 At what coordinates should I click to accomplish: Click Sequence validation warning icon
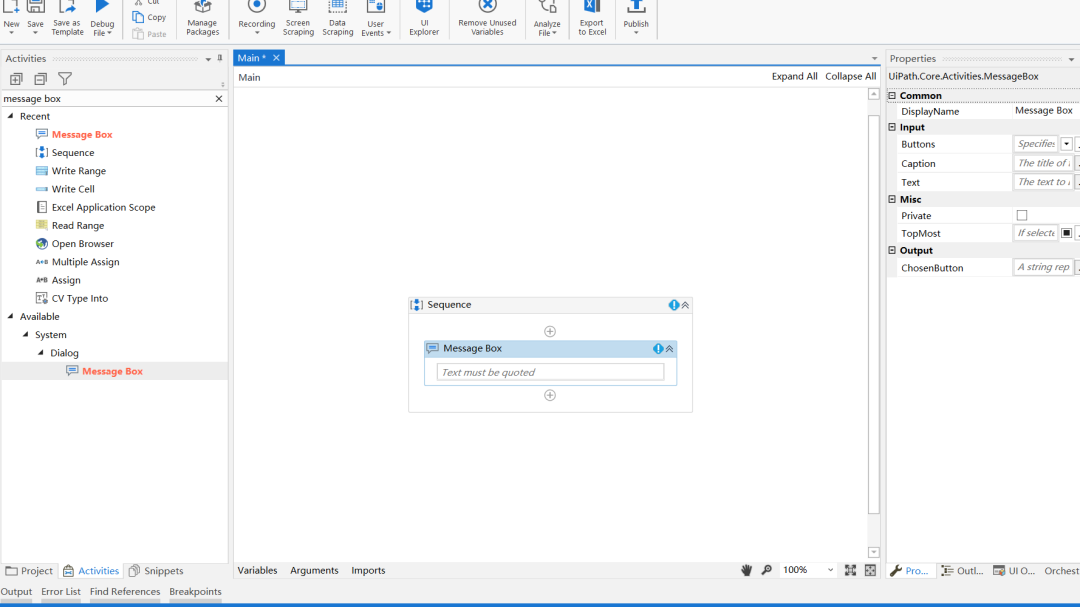point(674,305)
